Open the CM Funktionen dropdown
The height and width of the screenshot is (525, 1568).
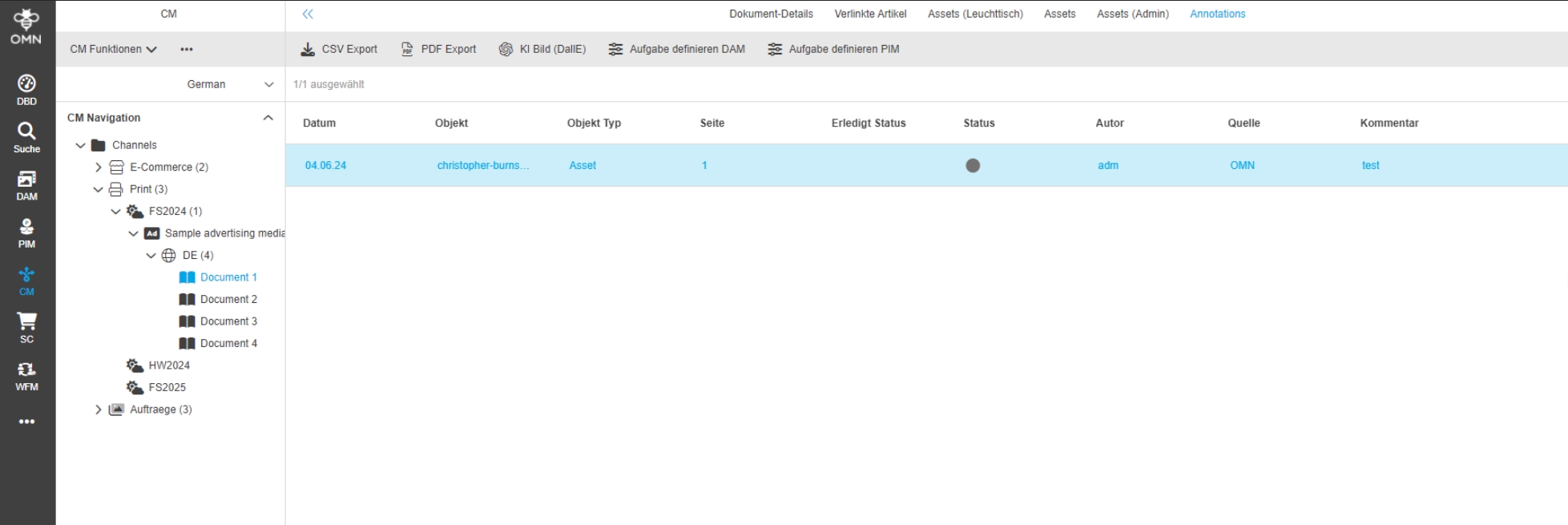coord(113,49)
